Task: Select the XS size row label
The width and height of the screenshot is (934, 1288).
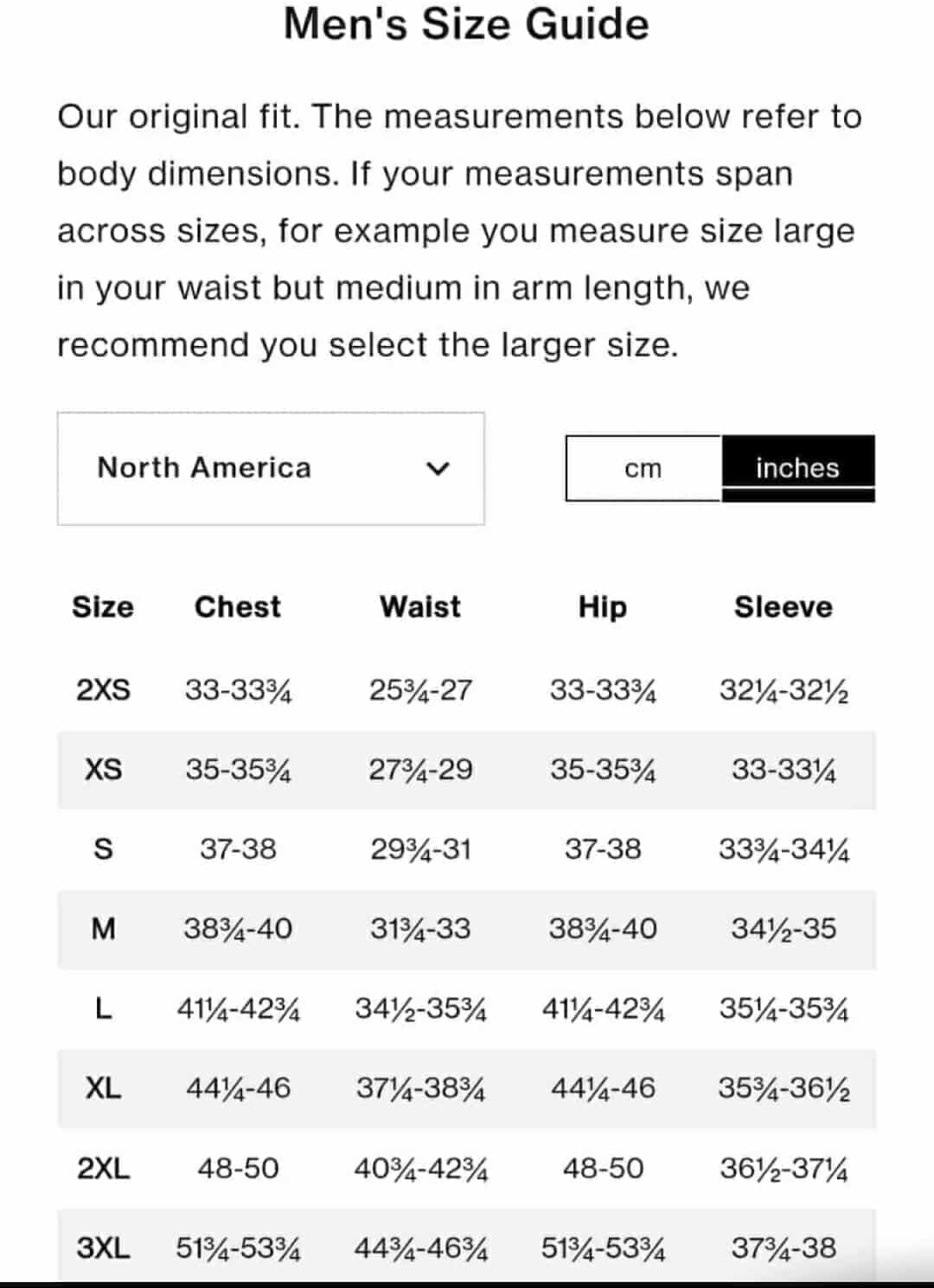Action: 103,770
